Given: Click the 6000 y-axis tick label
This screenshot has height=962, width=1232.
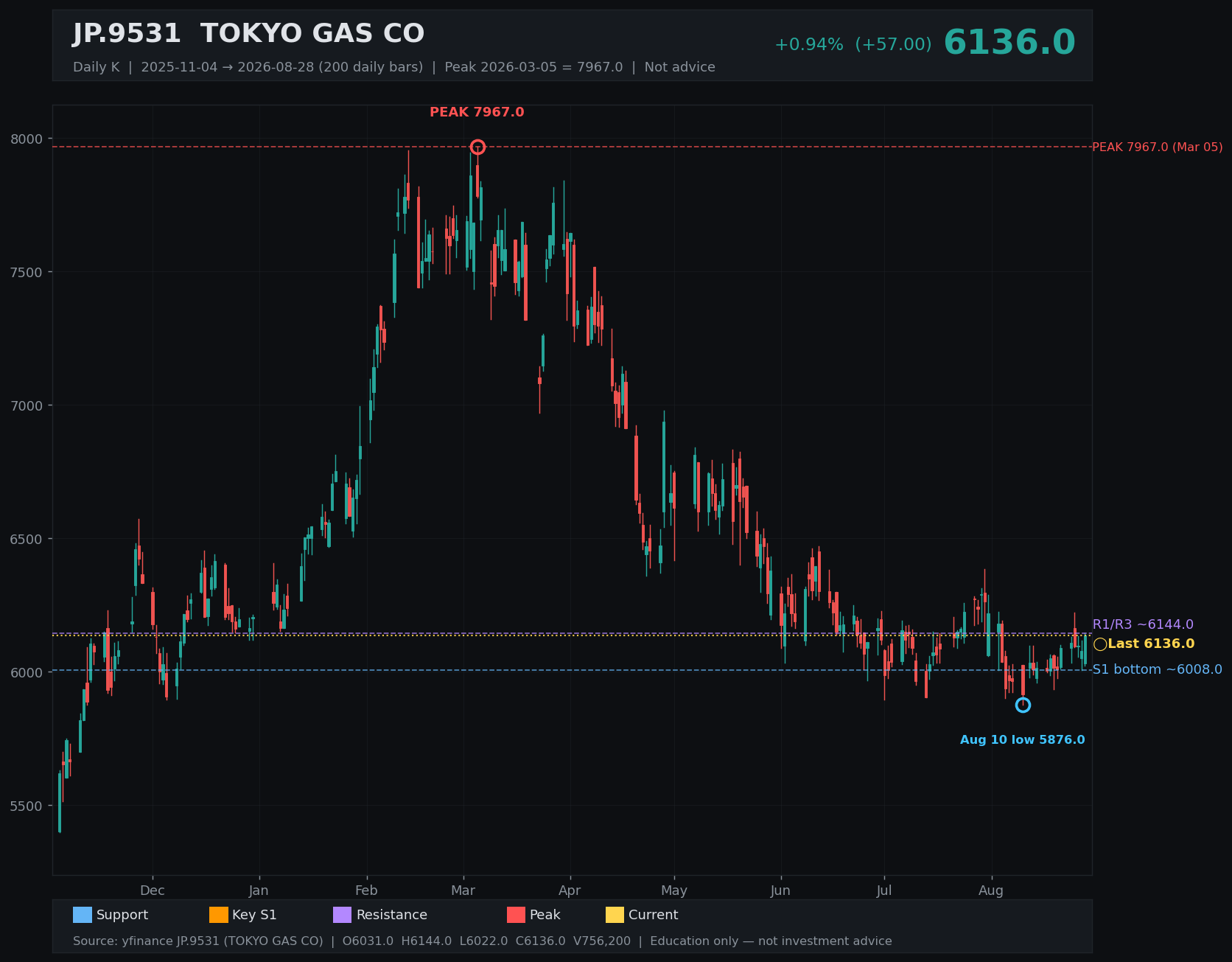Looking at the screenshot, I should coord(27,672).
